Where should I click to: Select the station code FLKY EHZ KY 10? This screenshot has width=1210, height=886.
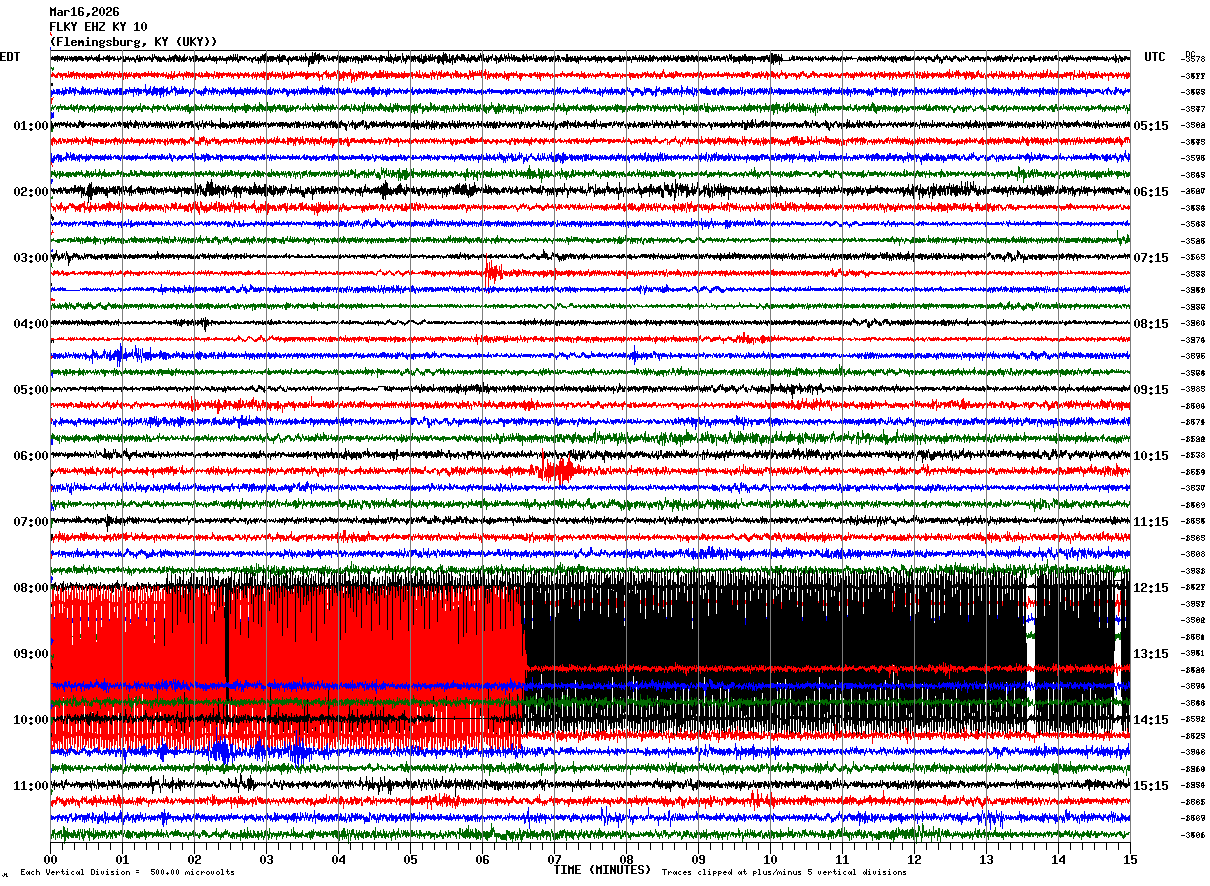98,27
